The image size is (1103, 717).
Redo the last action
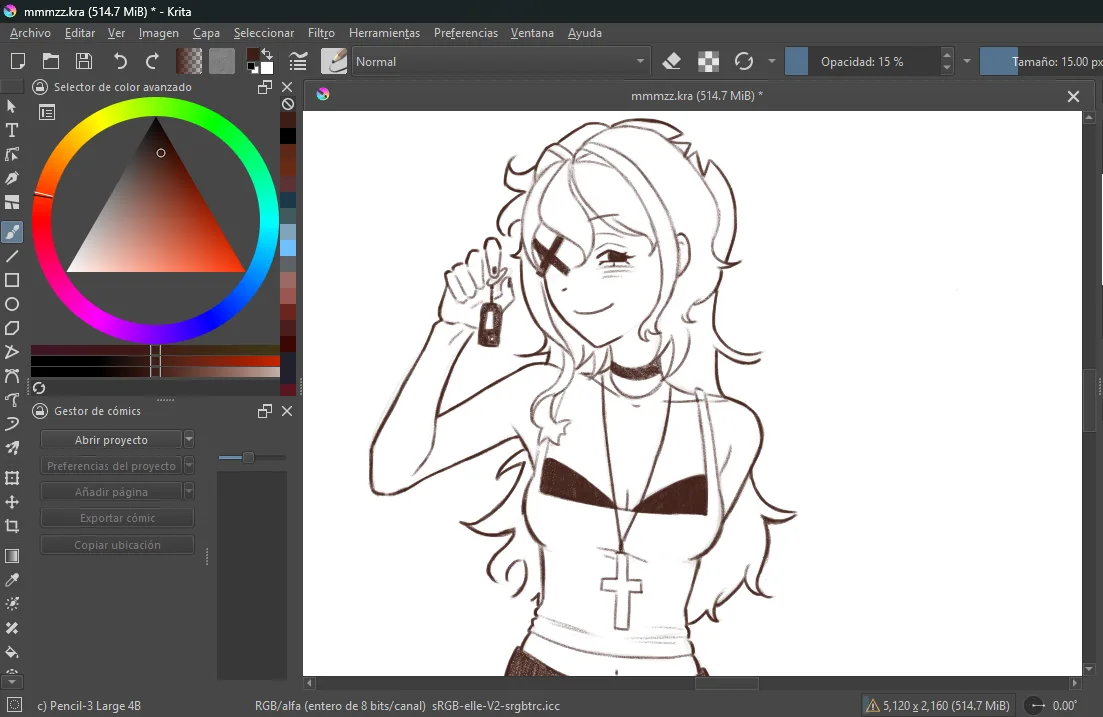pos(153,61)
